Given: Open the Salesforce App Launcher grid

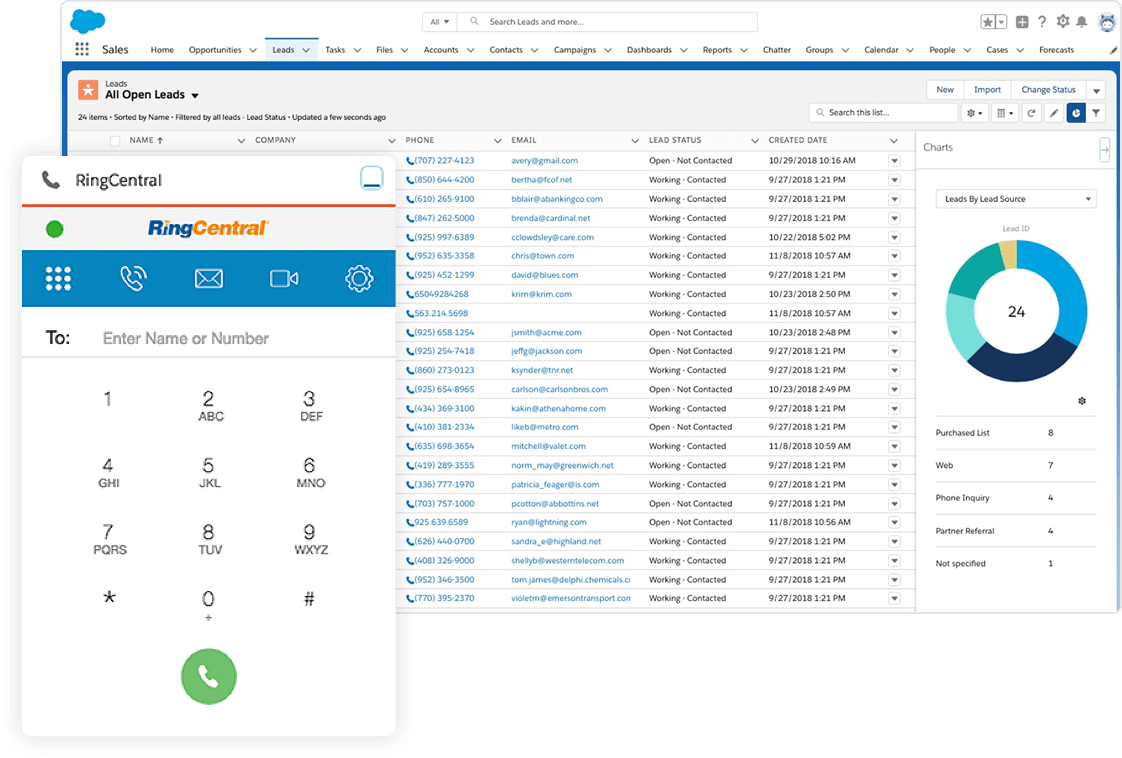Looking at the screenshot, I should [82, 50].
